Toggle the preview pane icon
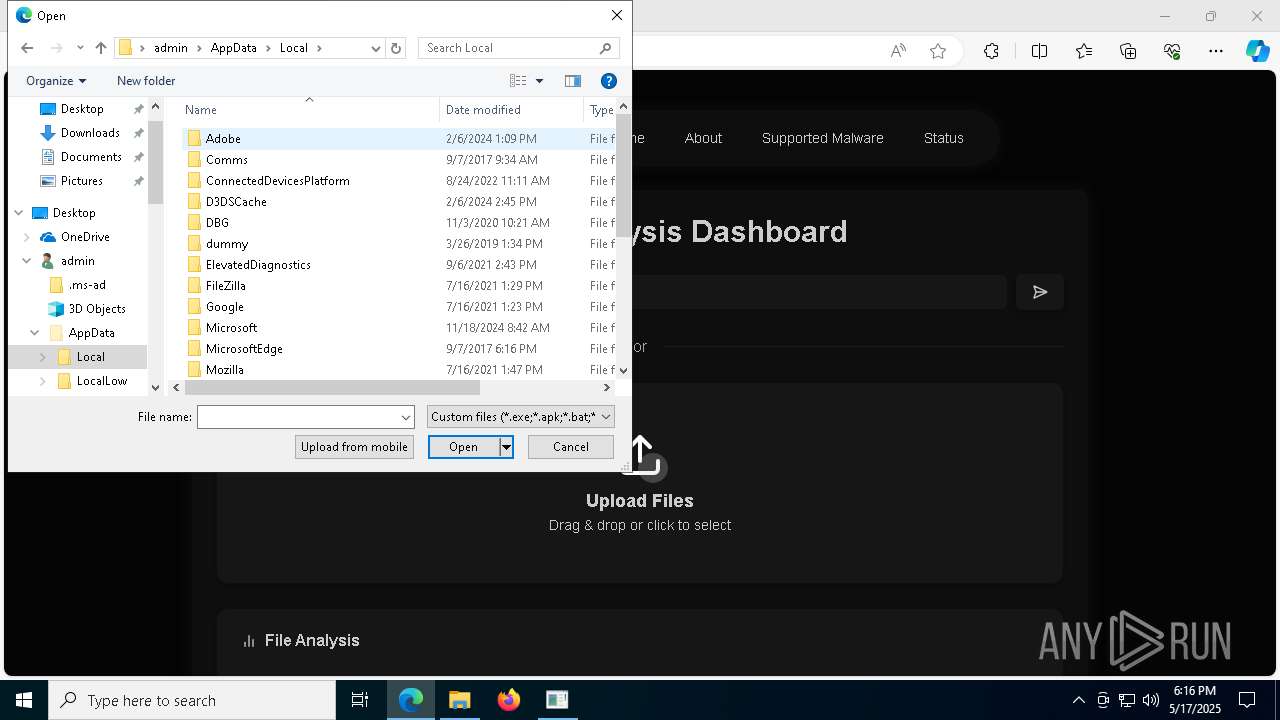The image size is (1280, 720). pos(573,81)
